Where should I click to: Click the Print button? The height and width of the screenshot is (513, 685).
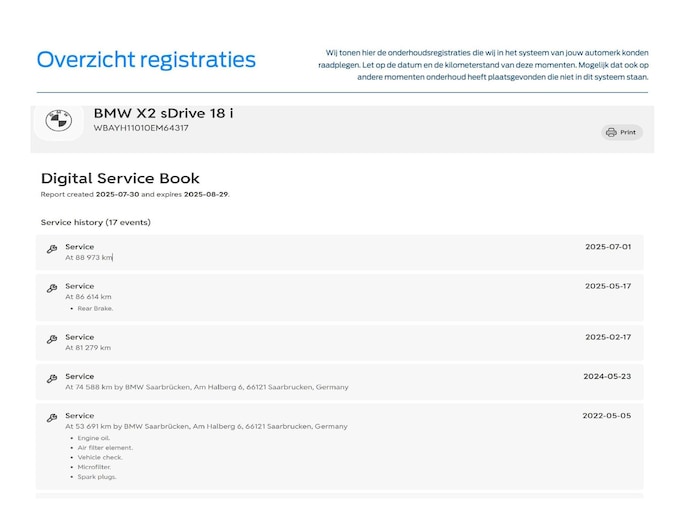point(621,132)
